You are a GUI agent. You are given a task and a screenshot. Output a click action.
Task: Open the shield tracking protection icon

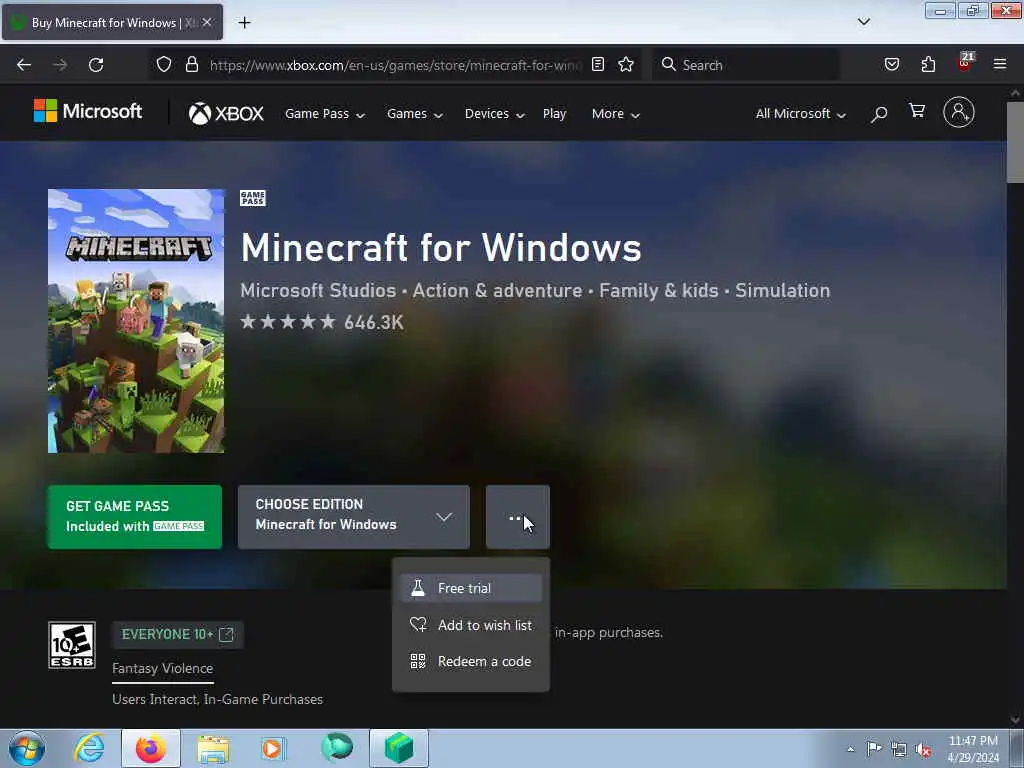[164, 64]
